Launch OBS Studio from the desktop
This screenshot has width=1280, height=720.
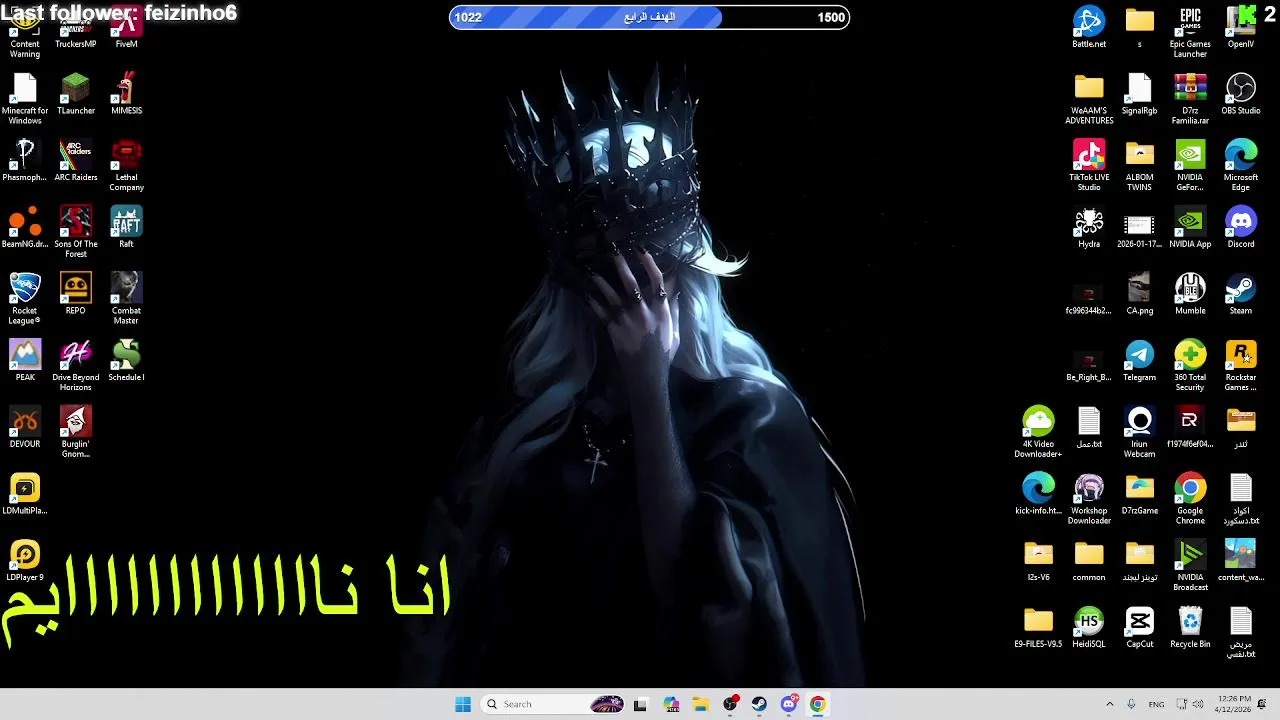click(1240, 94)
